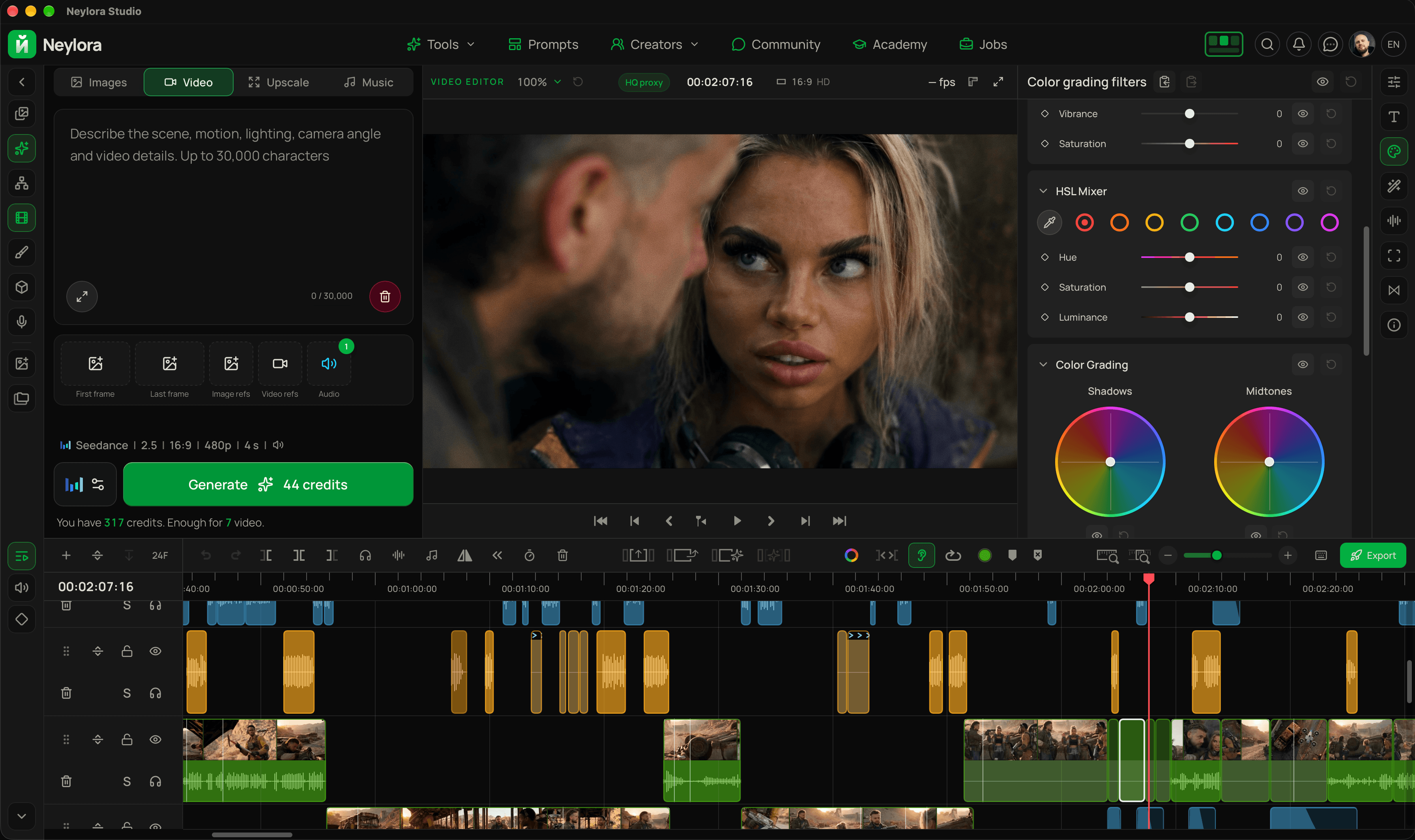Click the First frame upload icon
Screen dimensions: 1415x840
coord(95,364)
